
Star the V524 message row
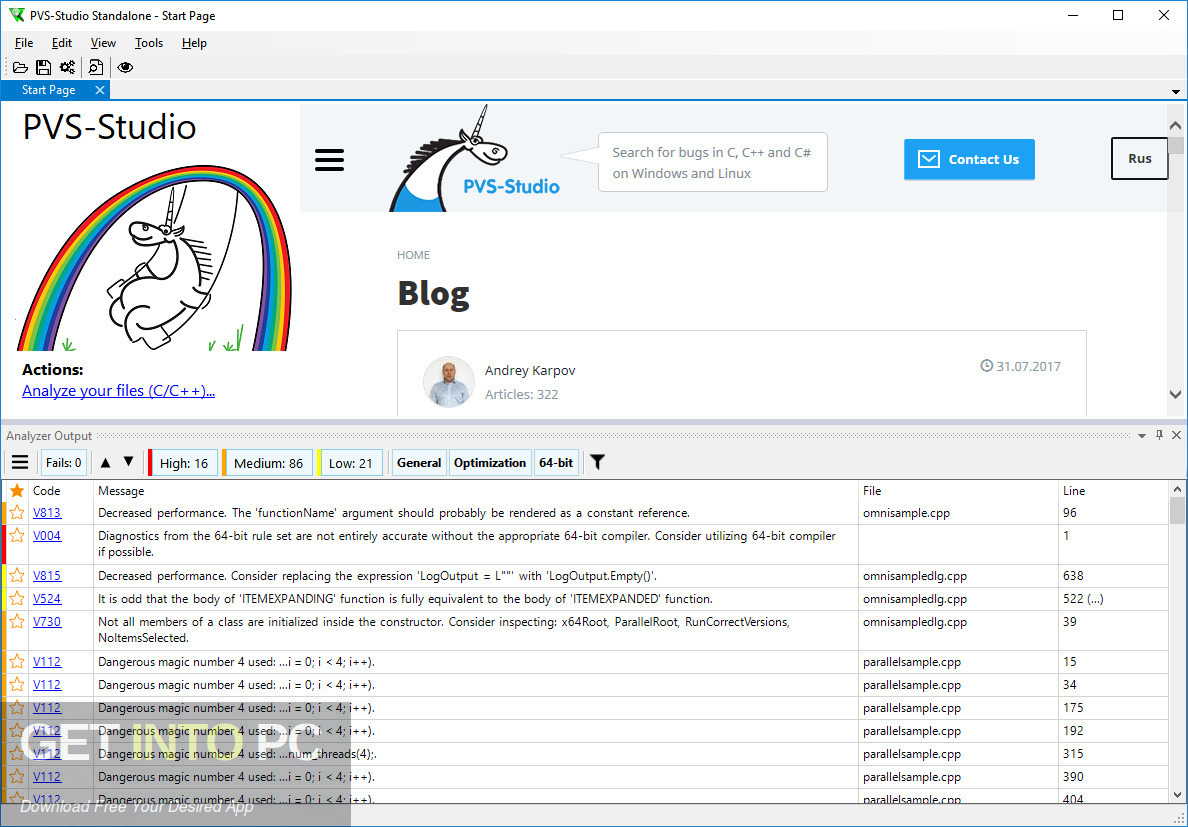pyautogui.click(x=17, y=599)
